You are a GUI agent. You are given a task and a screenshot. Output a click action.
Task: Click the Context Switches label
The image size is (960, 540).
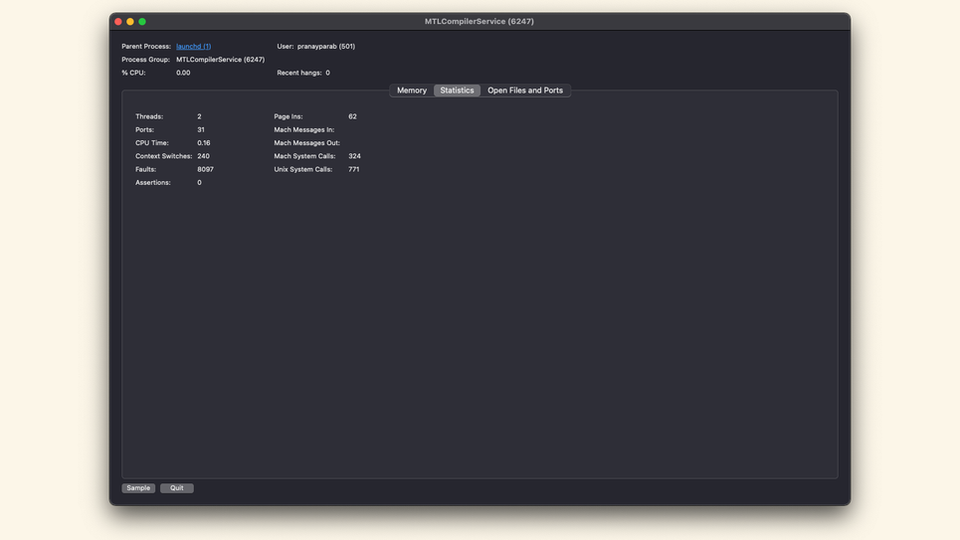pos(163,156)
